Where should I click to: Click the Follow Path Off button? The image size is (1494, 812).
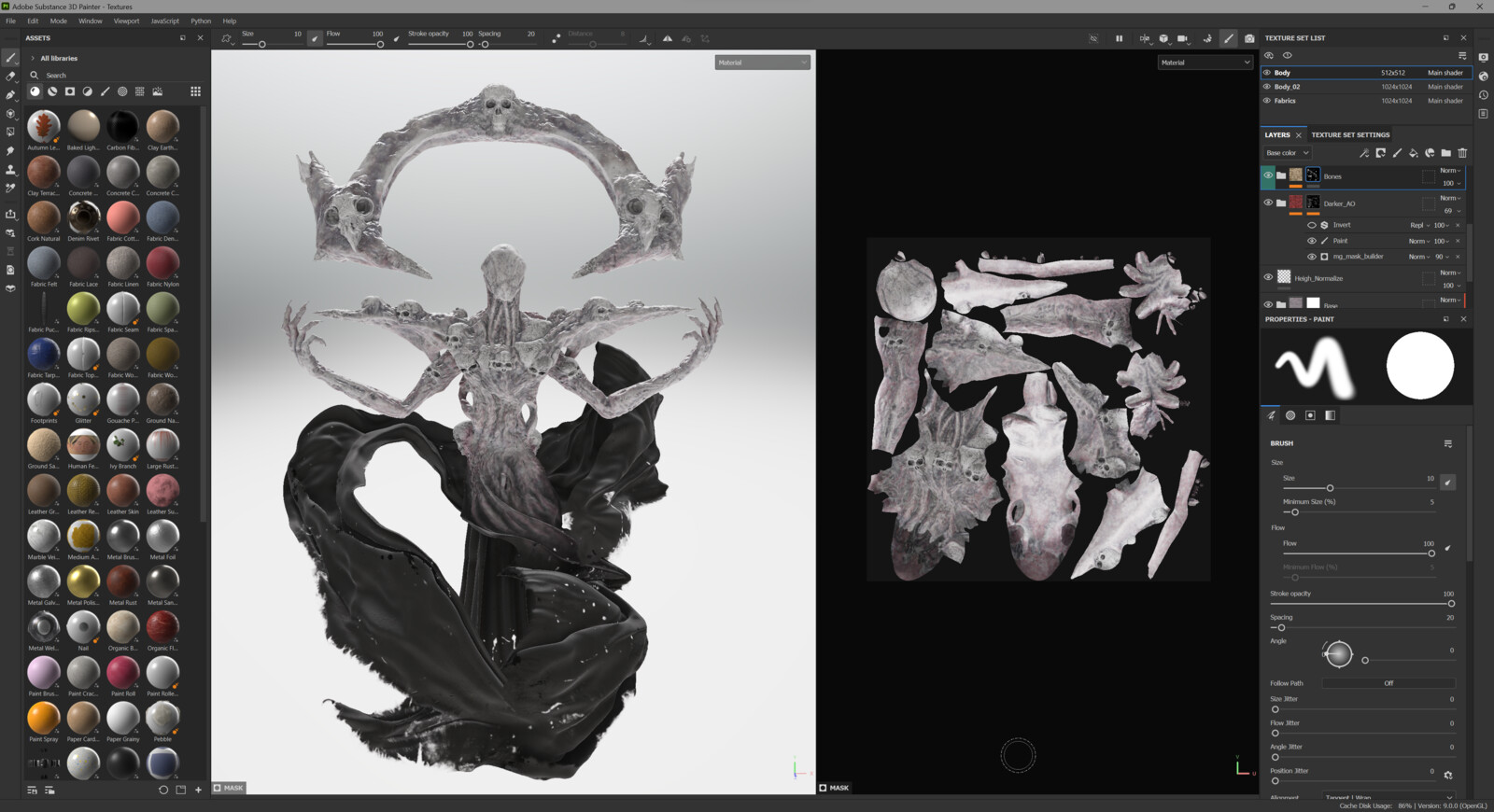coord(1388,683)
